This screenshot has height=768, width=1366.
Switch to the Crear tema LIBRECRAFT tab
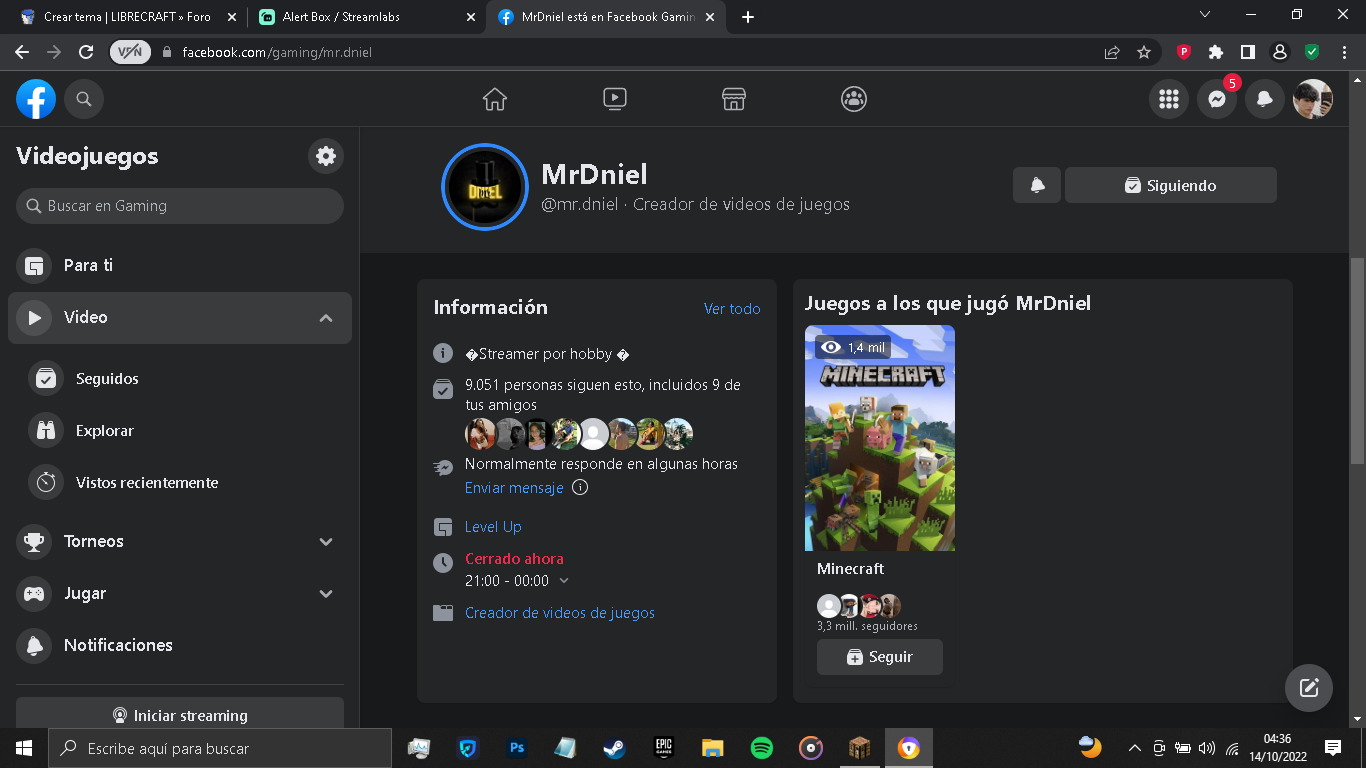tap(128, 17)
